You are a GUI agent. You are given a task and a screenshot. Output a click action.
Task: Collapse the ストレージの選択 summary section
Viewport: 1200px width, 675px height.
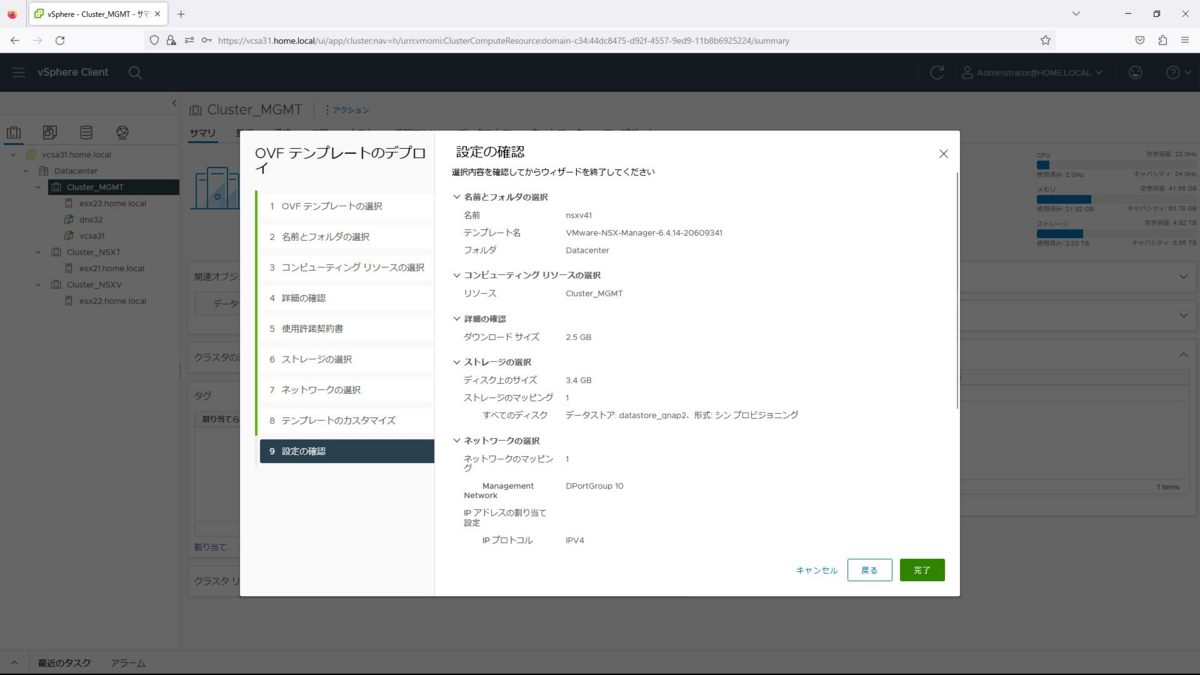click(x=457, y=362)
